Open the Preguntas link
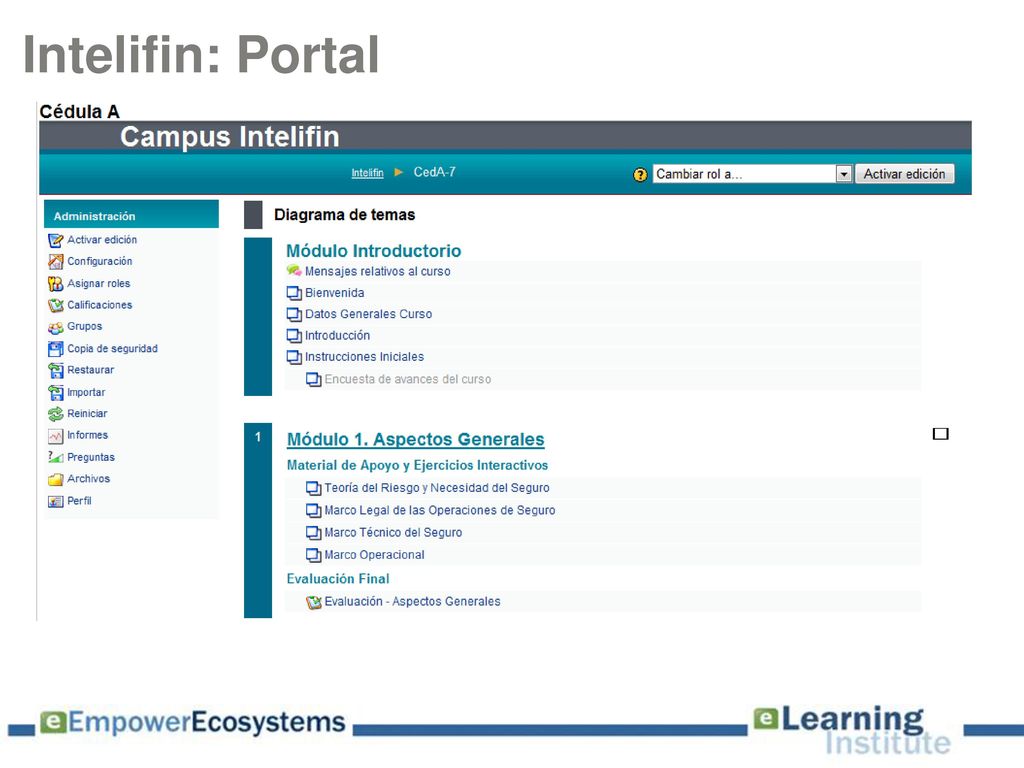This screenshot has width=1024, height=768. pos(91,457)
